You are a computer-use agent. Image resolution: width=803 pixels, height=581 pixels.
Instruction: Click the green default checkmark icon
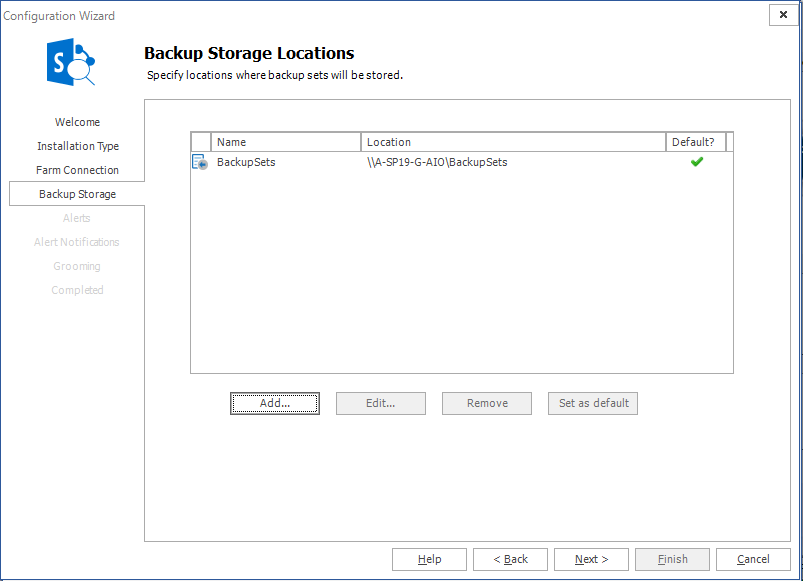[696, 162]
